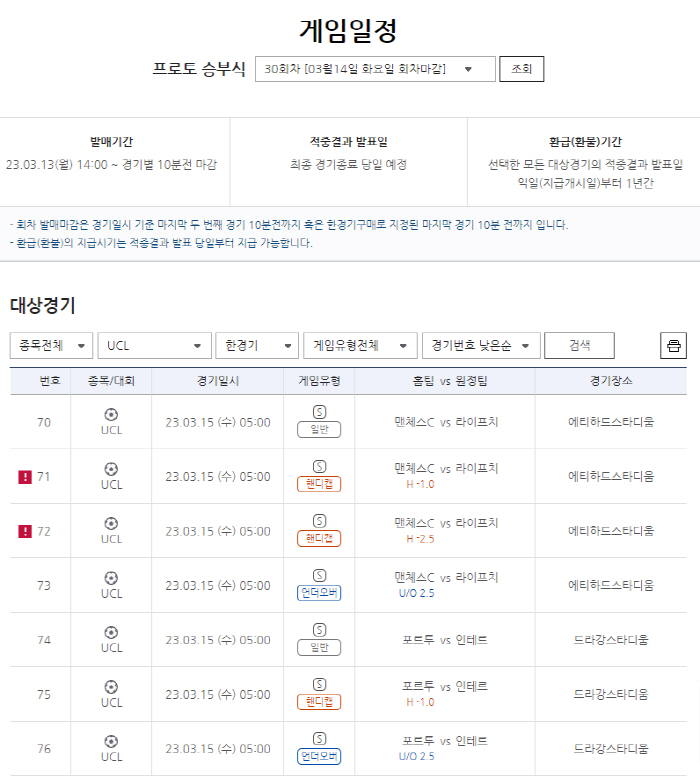This screenshot has height=781, width=700.
Task: Click soccer ball icon in row 70
Action: click(x=111, y=414)
